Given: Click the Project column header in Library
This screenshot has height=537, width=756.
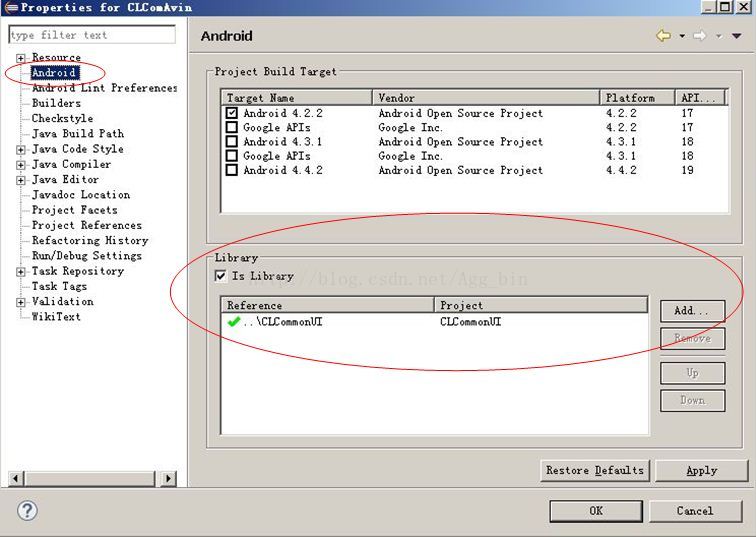Looking at the screenshot, I should 541,305.
